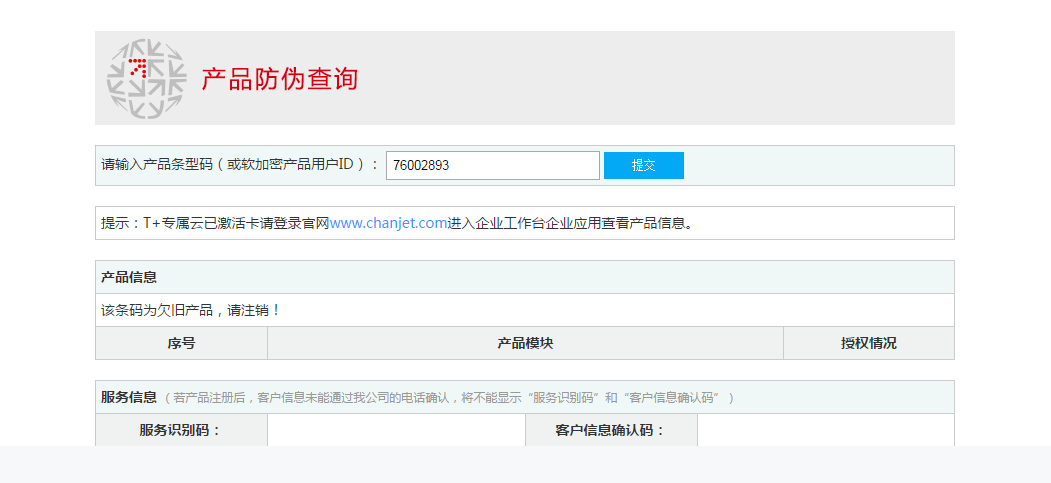Click the 序号 column header
This screenshot has height=483, width=1051.
tap(182, 344)
